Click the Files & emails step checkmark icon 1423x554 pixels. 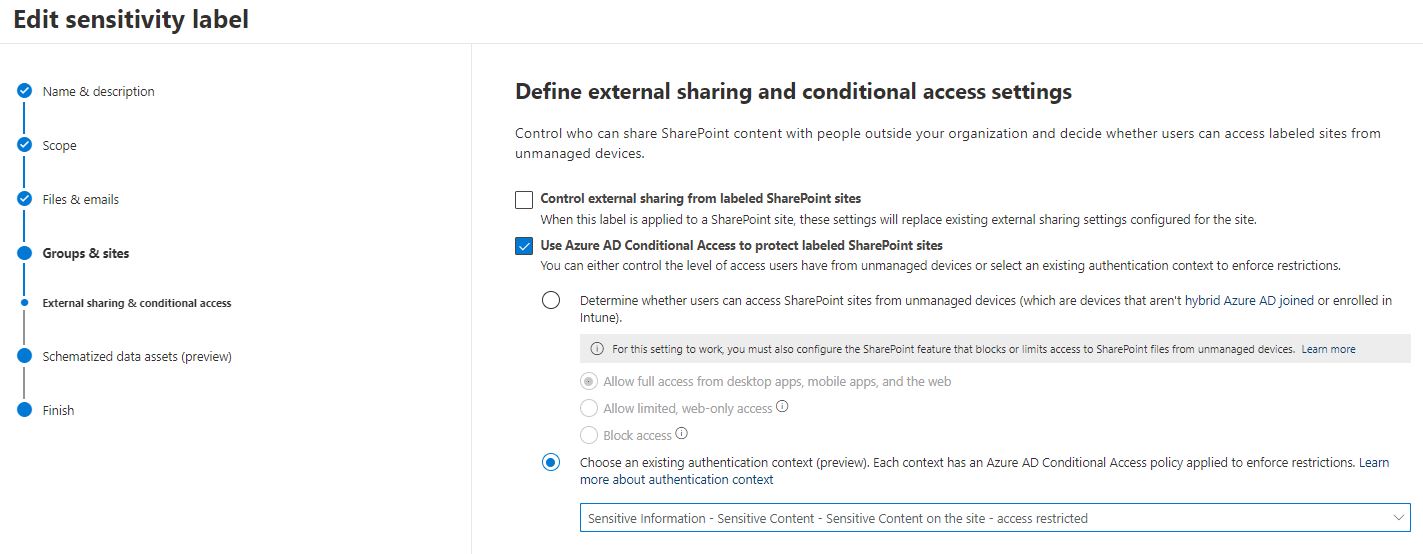pyautogui.click(x=24, y=199)
